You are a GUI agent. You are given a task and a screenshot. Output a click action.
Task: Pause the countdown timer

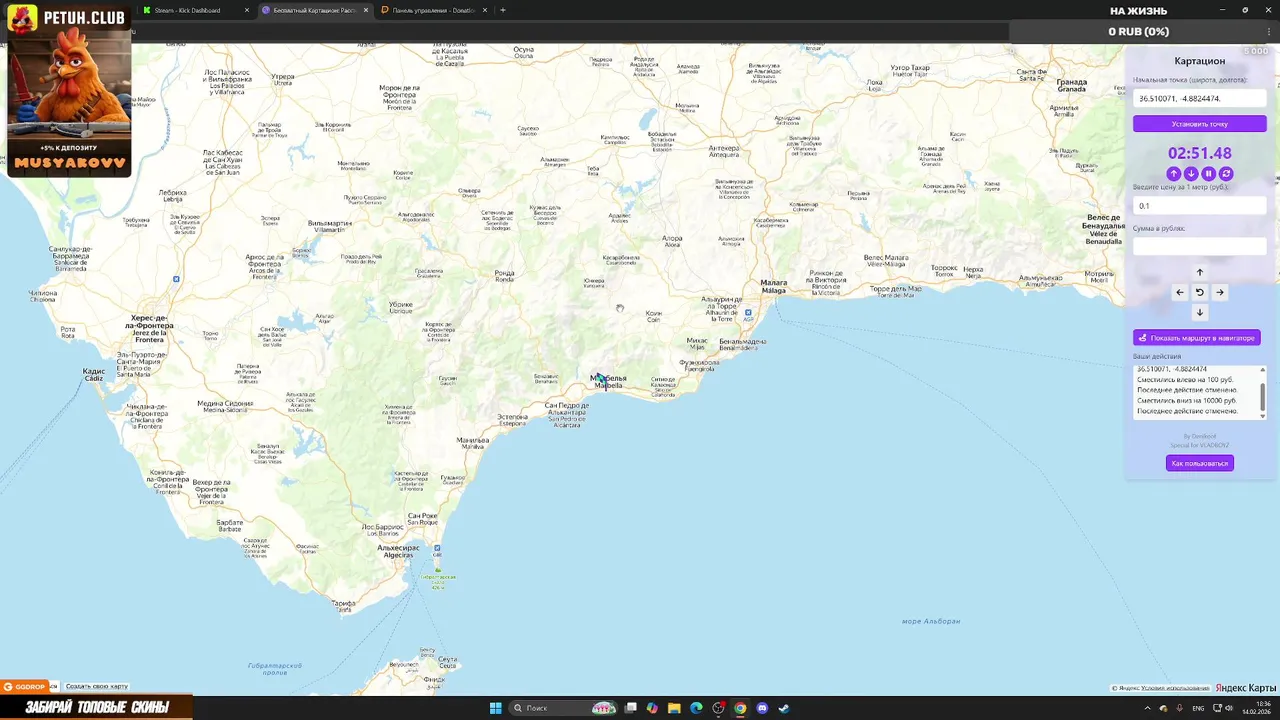pyautogui.click(x=1208, y=174)
